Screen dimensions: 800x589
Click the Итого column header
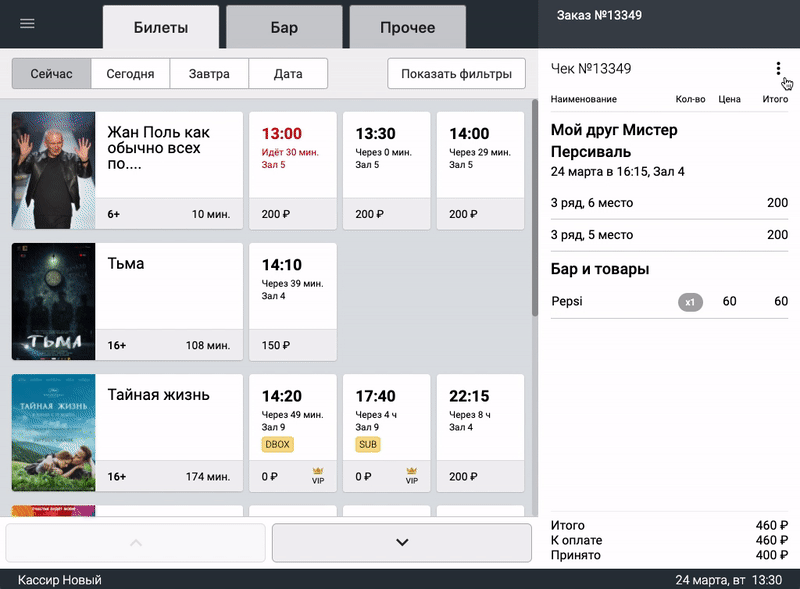coord(776,99)
